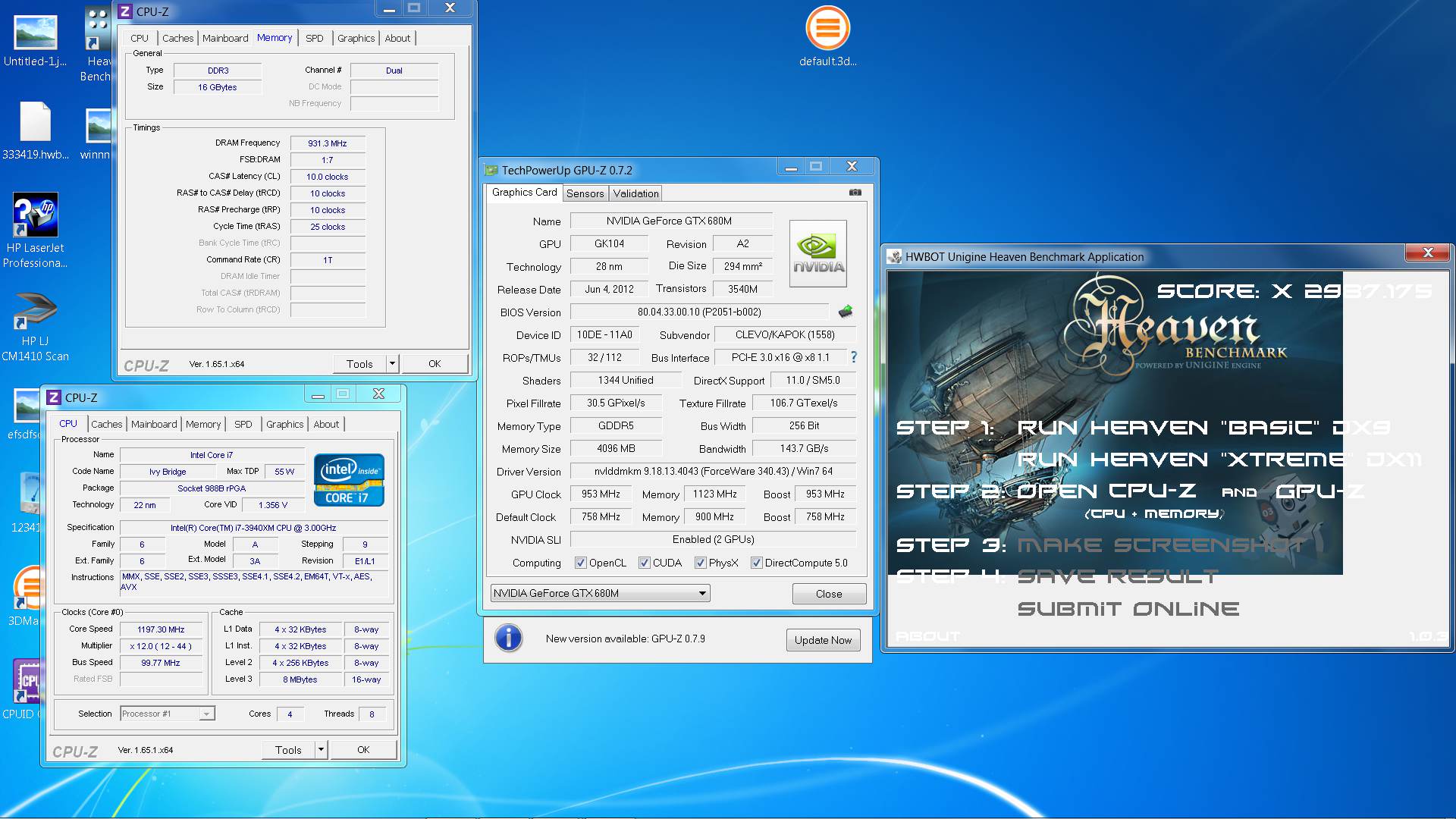Click the GPU Name field GeForce GTX 680M
This screenshot has width=1456, height=819.
(x=671, y=221)
